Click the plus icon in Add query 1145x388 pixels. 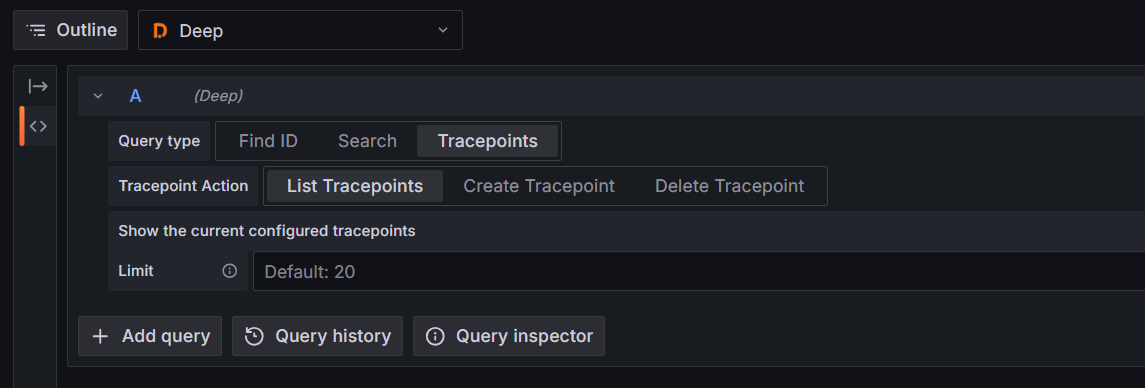[100, 336]
